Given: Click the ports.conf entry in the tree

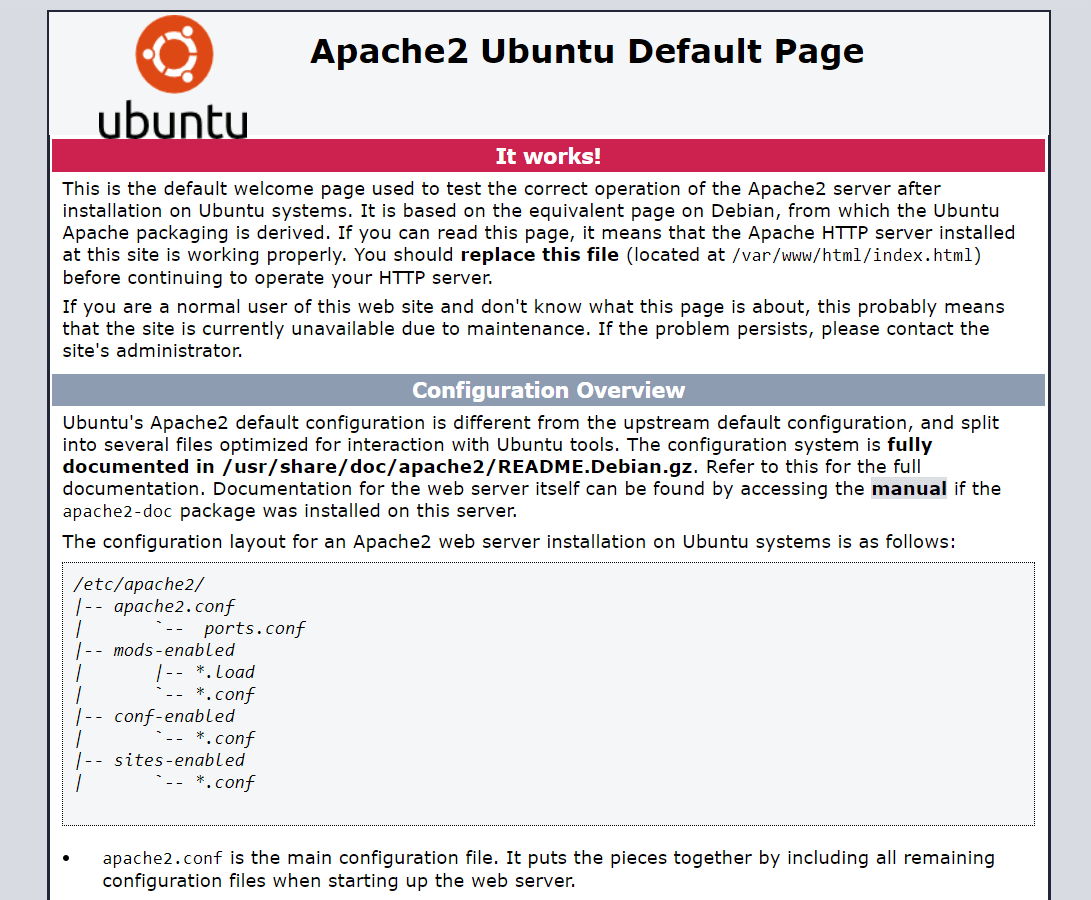Looking at the screenshot, I should (255, 629).
